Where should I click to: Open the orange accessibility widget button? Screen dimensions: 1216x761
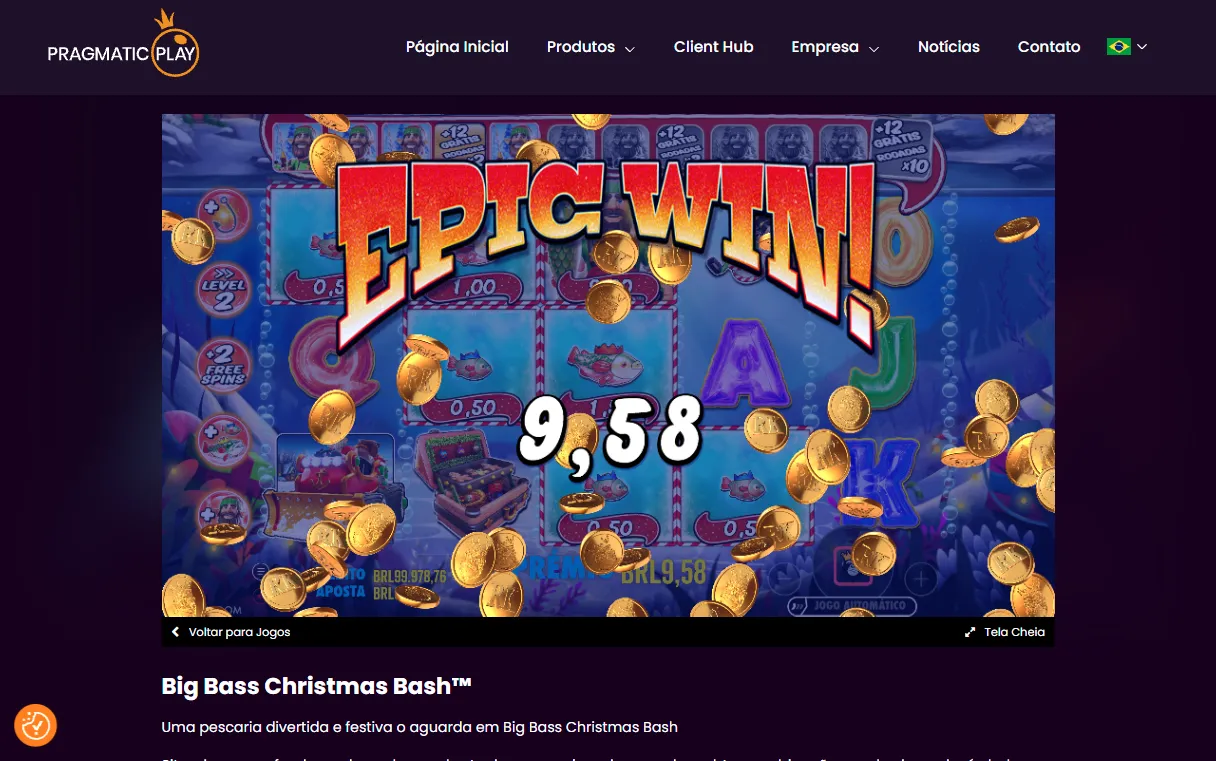[x=36, y=725]
